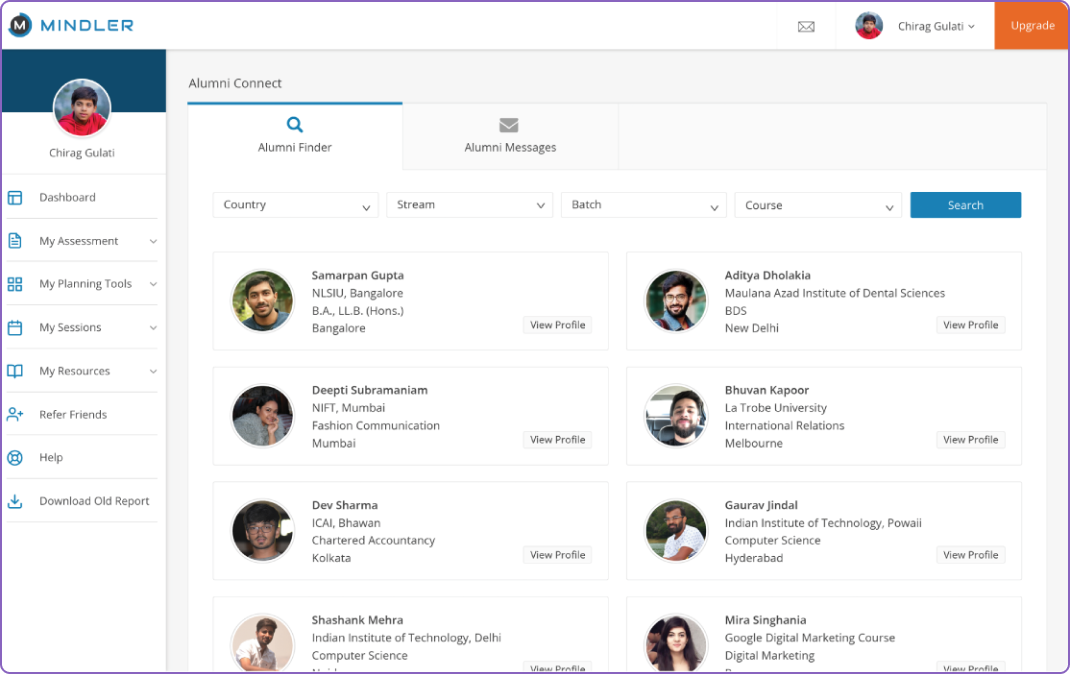Open the My Sessions menu item

[x=70, y=328]
